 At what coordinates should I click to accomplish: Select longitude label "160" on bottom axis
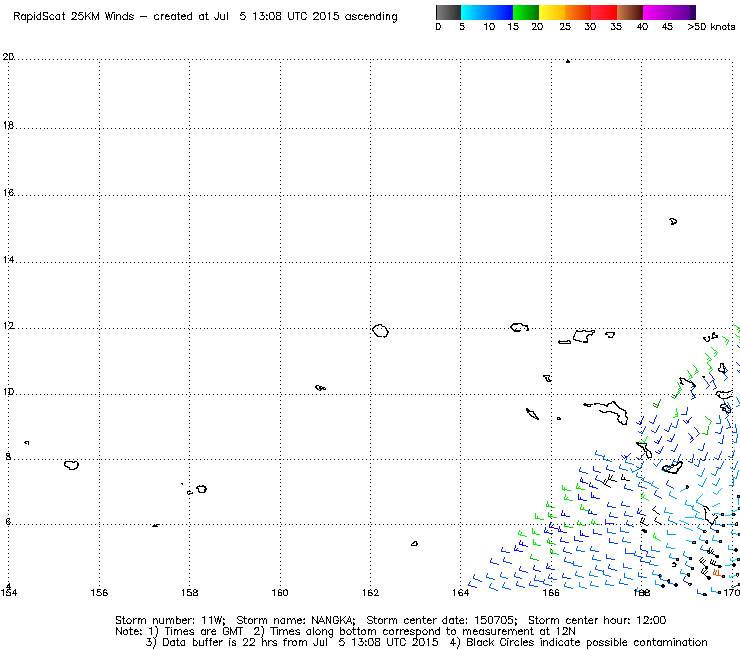(x=280, y=592)
